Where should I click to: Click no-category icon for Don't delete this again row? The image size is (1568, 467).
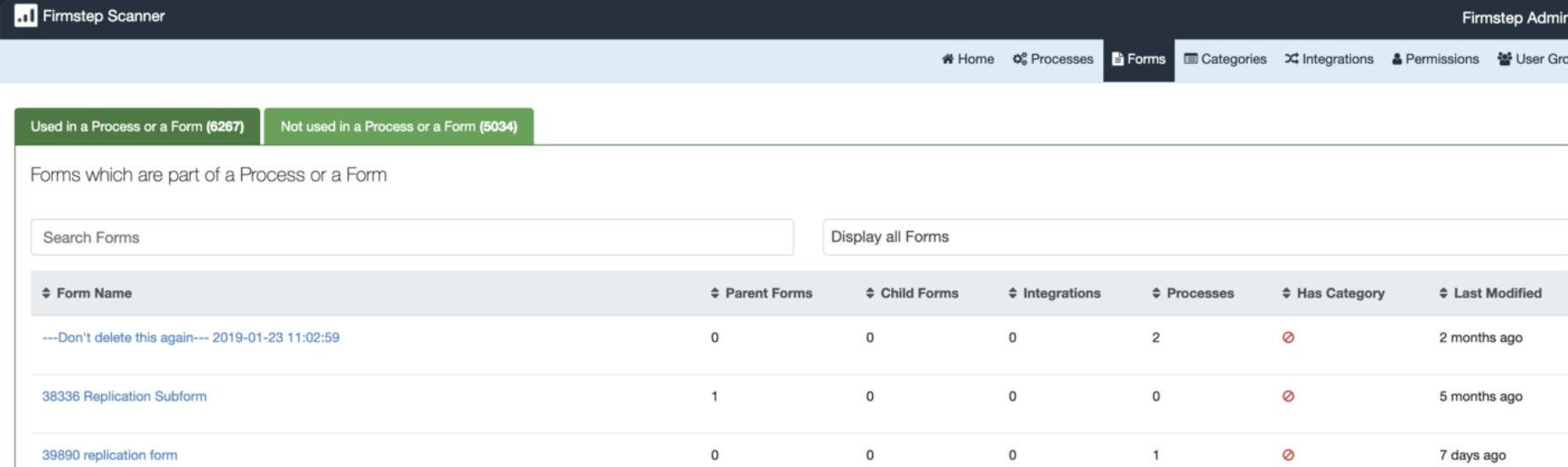1288,338
